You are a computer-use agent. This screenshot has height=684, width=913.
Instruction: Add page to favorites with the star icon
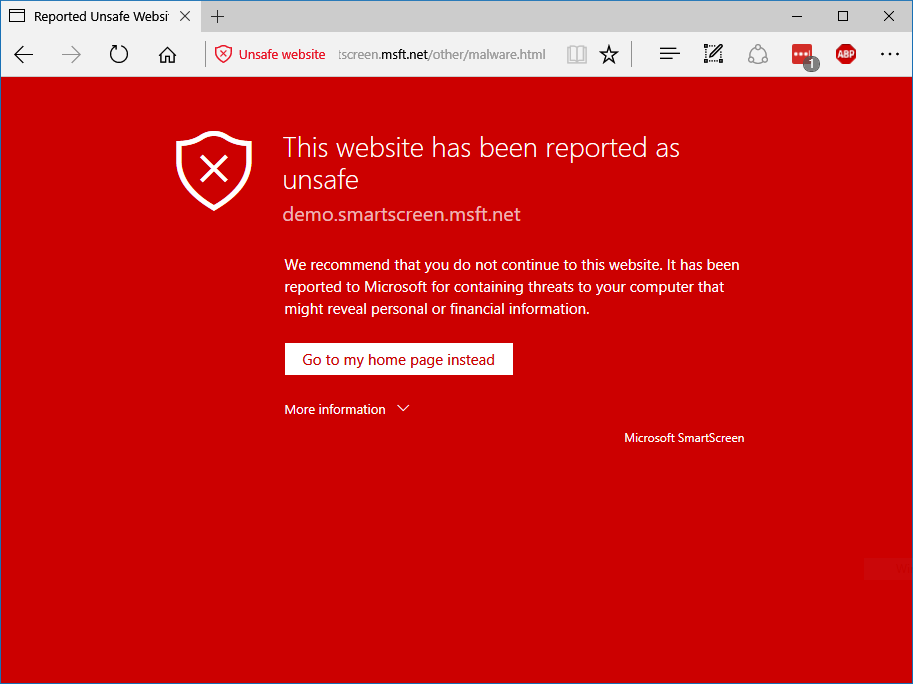click(x=609, y=55)
